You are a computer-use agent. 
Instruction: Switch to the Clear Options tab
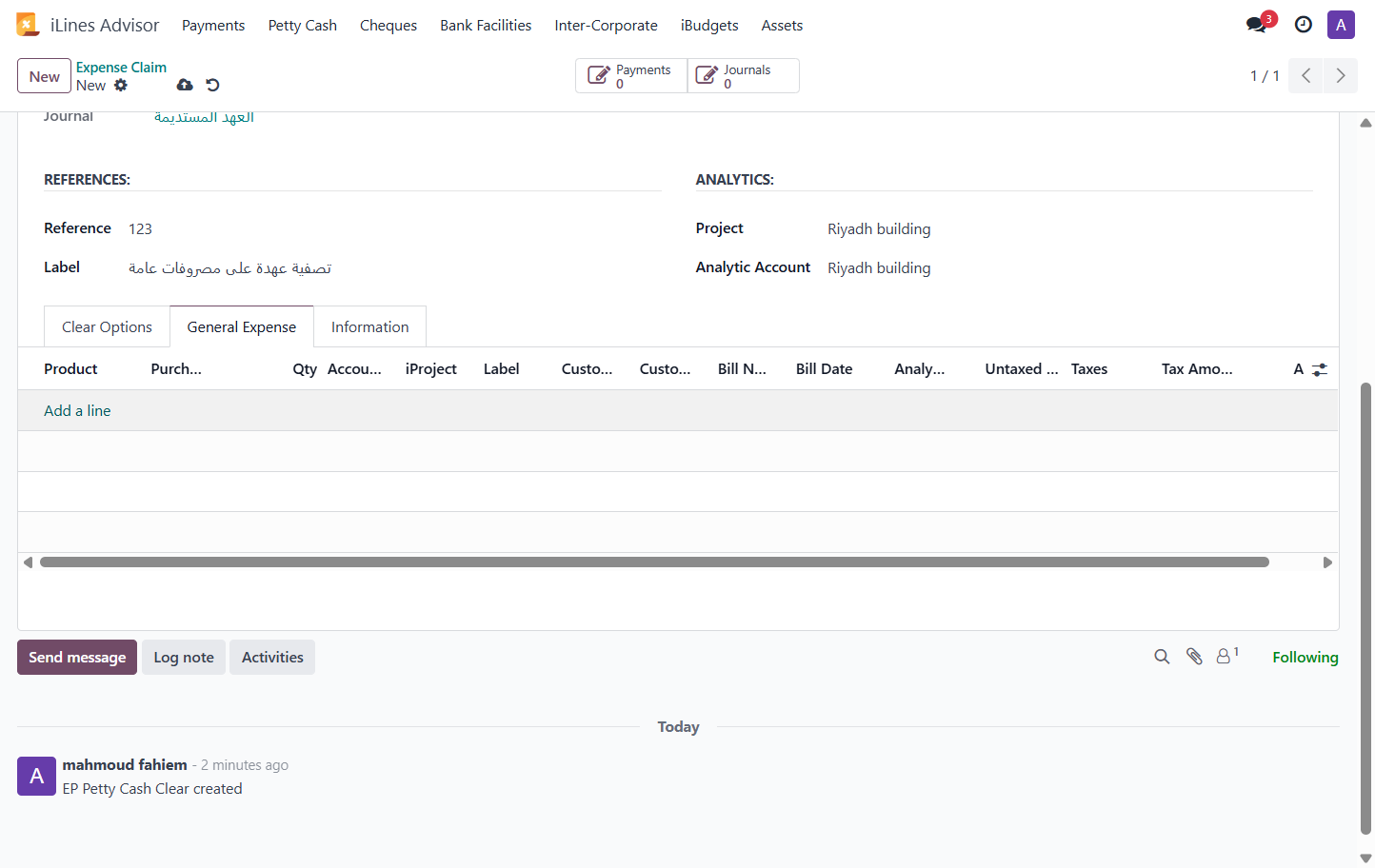107,326
